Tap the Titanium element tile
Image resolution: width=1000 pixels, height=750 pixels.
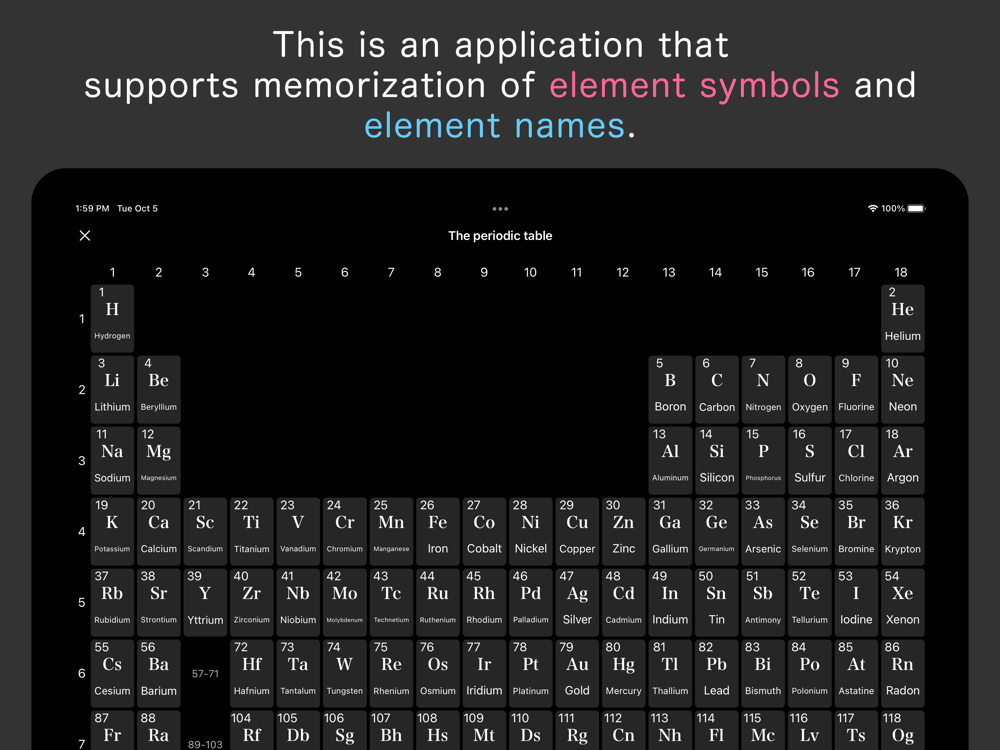[x=252, y=532]
